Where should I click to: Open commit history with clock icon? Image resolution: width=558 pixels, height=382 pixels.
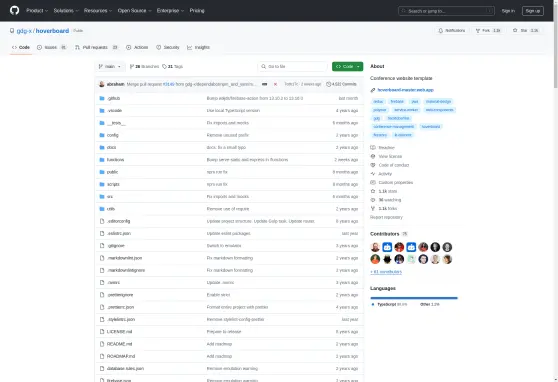341,84
